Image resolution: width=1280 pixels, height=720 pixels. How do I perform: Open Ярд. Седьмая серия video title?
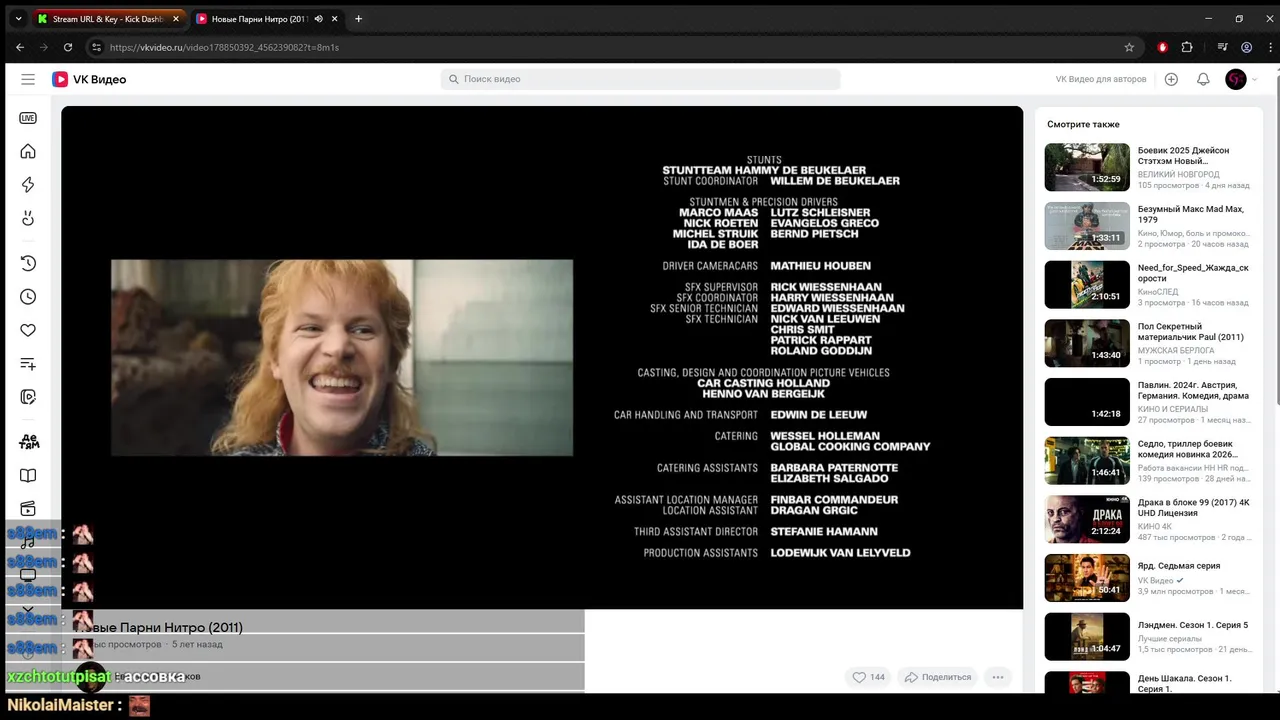click(1179, 566)
